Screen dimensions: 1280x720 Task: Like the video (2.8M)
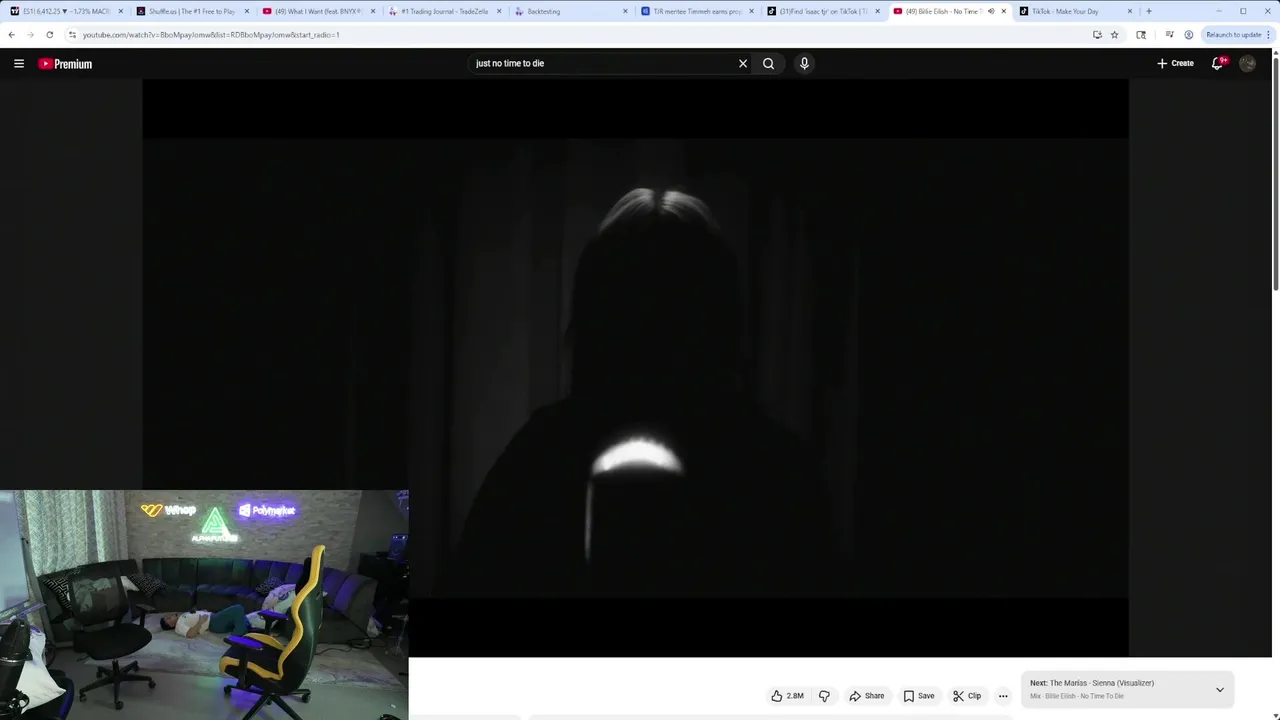tap(787, 696)
